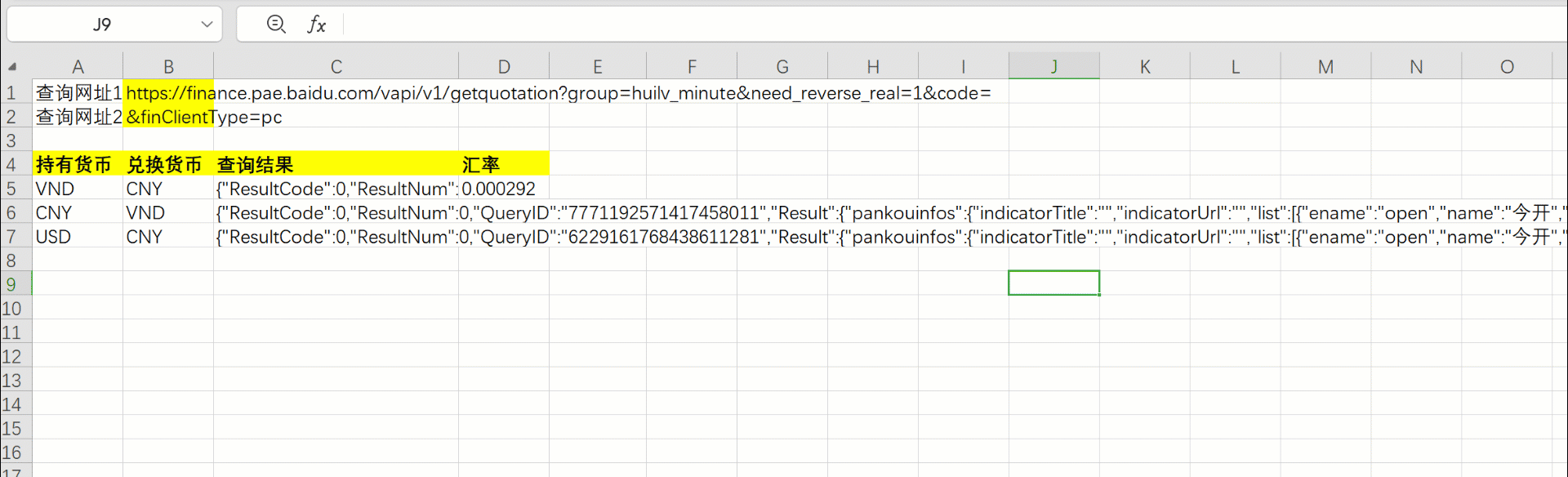The image size is (1568, 477).
Task: Select the VND cell in row 5
Action: point(77,189)
